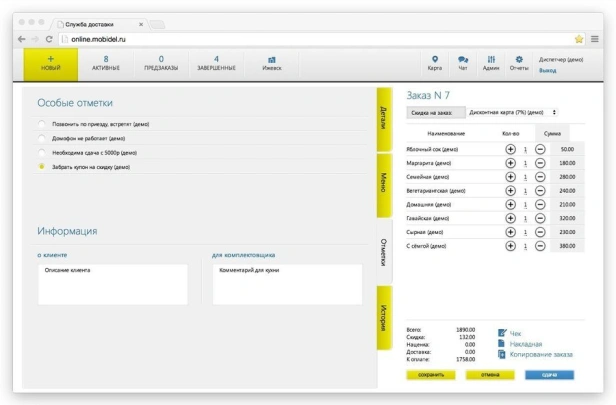Open the Дисконтная карта (7%) dropdown
This screenshot has width=616, height=405.
click(x=513, y=112)
